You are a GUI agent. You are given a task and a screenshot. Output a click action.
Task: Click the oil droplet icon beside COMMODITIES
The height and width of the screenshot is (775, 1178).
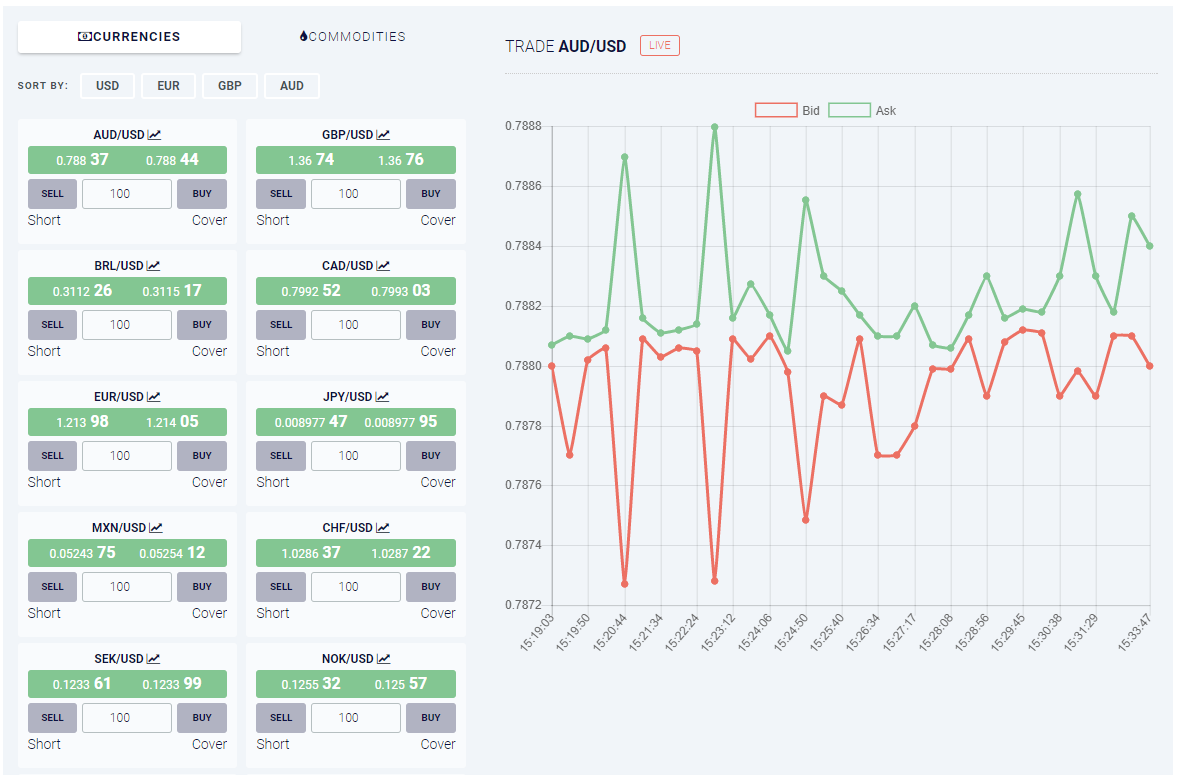(x=304, y=36)
